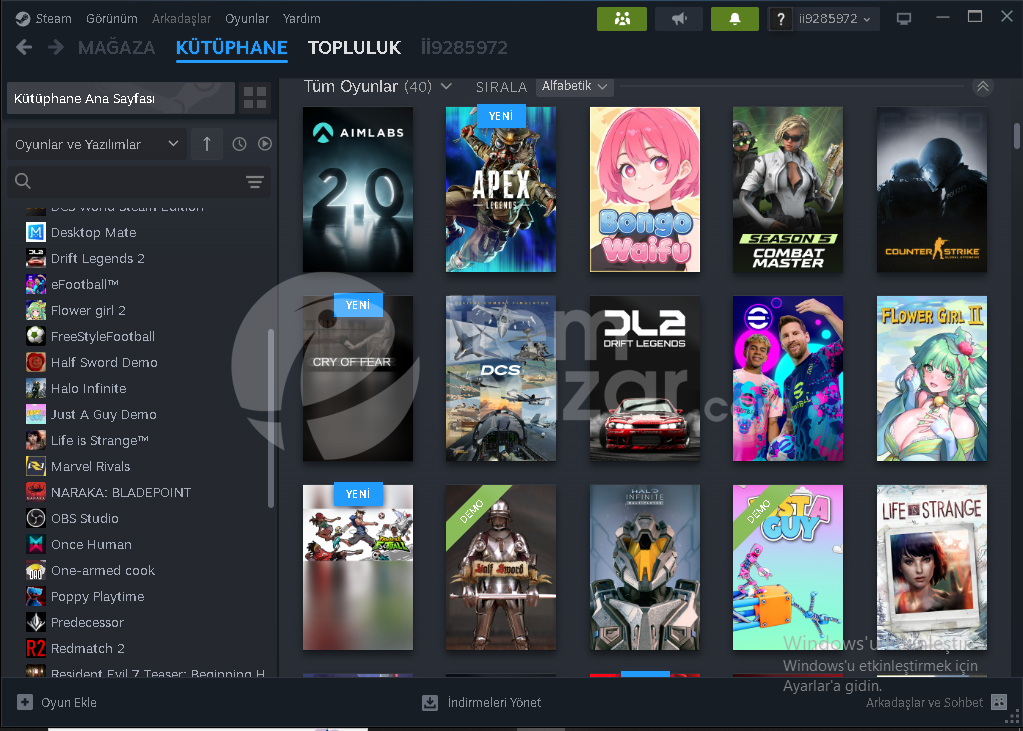The width and height of the screenshot is (1023, 731).
Task: Open the Görünüm menu
Action: click(112, 18)
